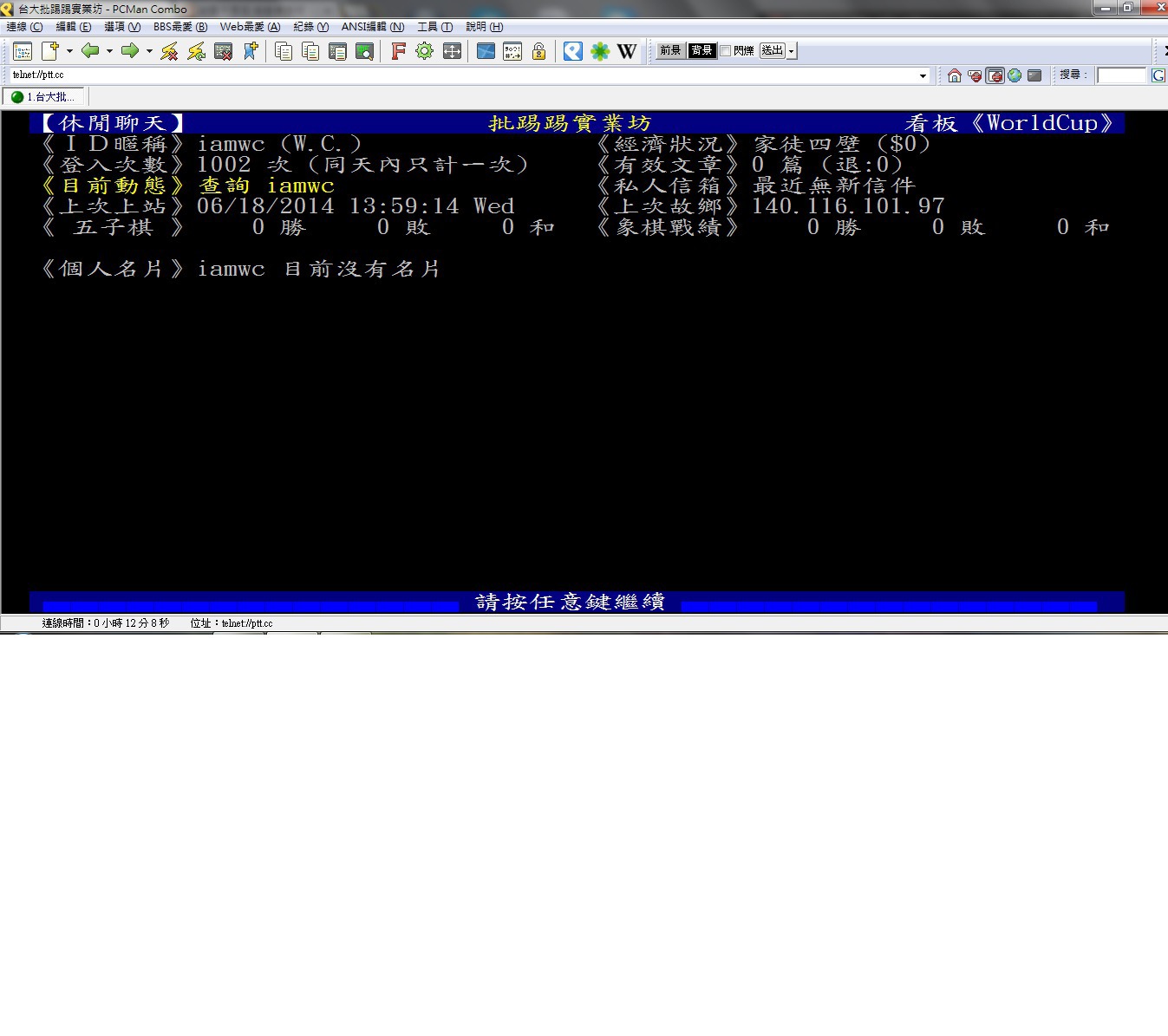This screenshot has width=1168, height=1036.
Task: Add site to favorites bookmark icon
Action: 251,51
